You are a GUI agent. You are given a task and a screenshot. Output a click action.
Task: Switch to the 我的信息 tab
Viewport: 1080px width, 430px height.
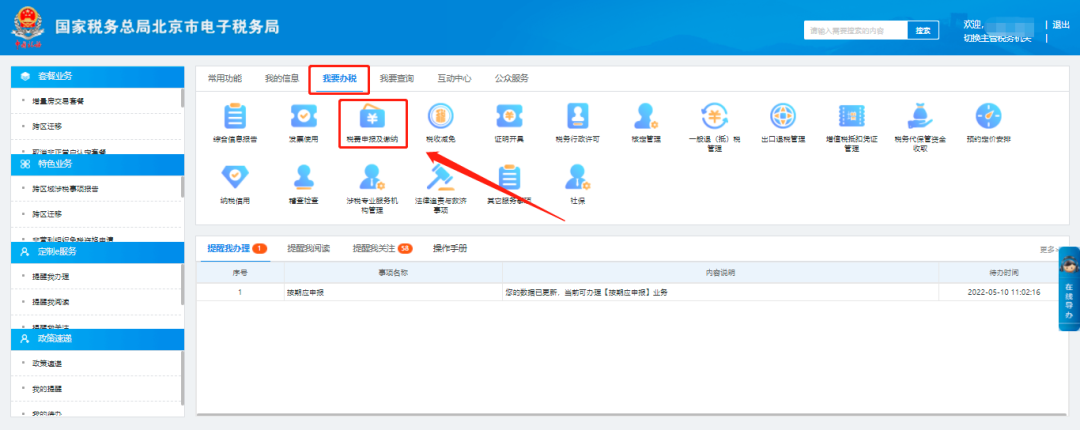point(282,79)
